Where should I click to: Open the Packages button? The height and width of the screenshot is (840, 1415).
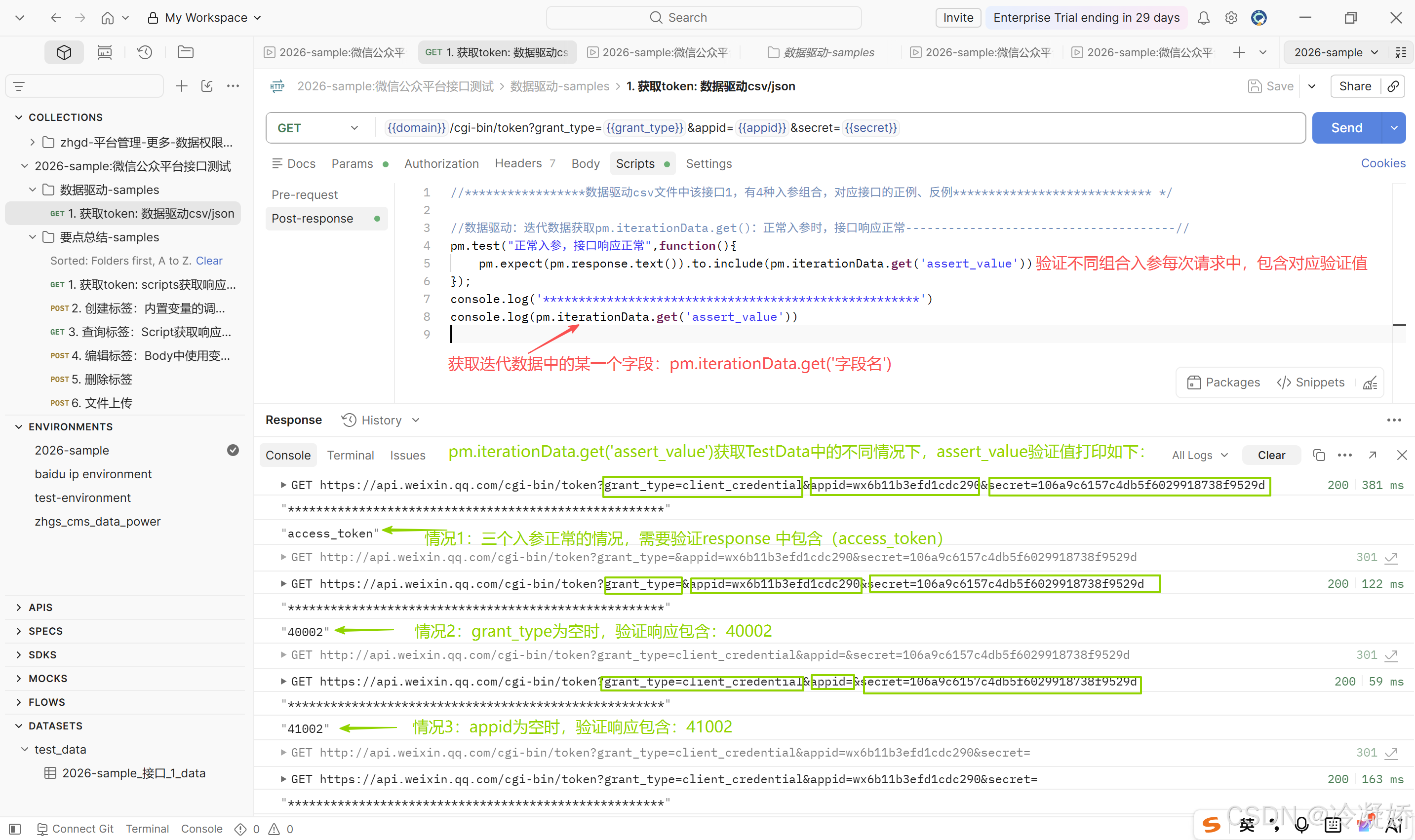tap(1223, 382)
